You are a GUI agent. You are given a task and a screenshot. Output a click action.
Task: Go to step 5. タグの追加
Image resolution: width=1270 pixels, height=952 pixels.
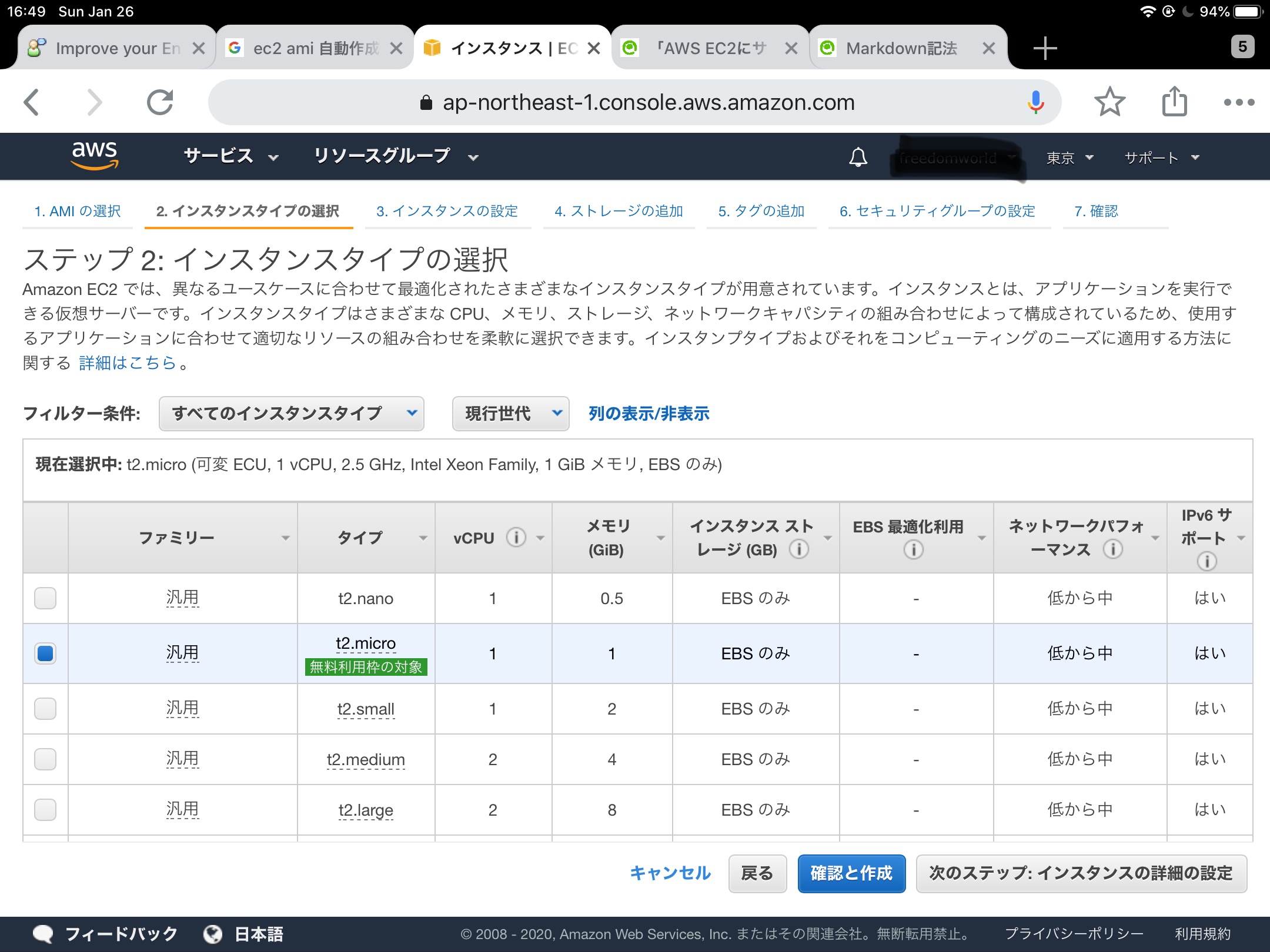click(761, 211)
